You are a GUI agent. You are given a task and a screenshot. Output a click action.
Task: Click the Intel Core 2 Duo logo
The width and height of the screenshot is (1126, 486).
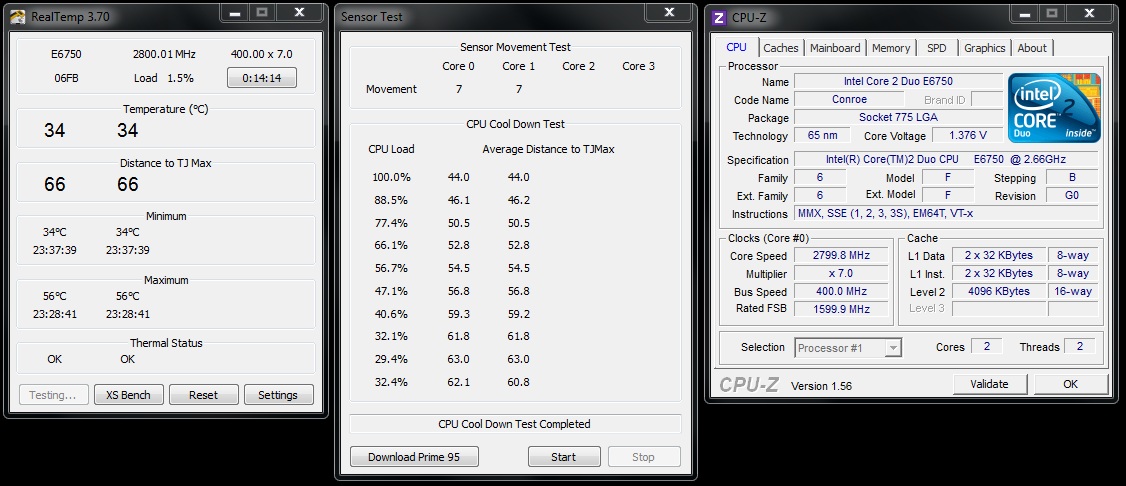coord(1054,108)
